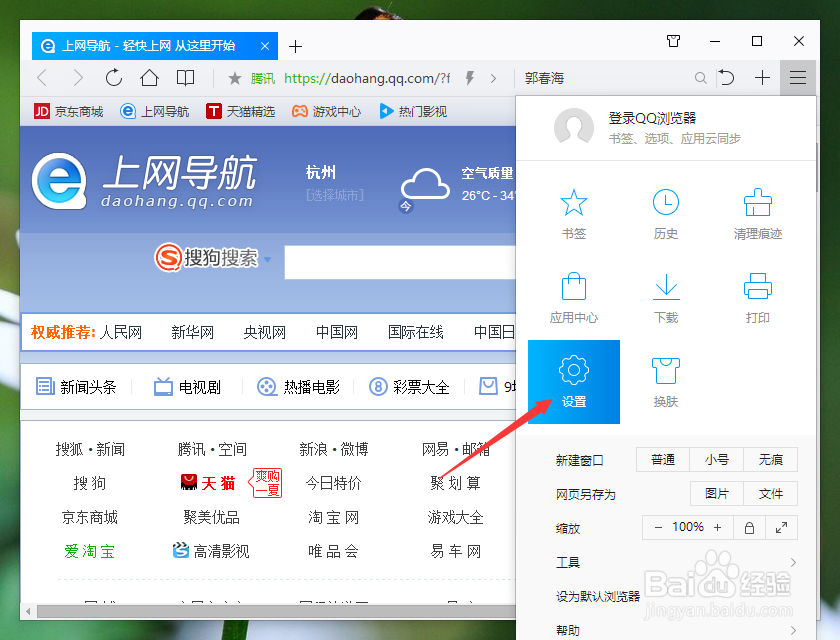Expand the 帮助 (Help) submenu
Screen dimensions: 840x640
point(676,630)
